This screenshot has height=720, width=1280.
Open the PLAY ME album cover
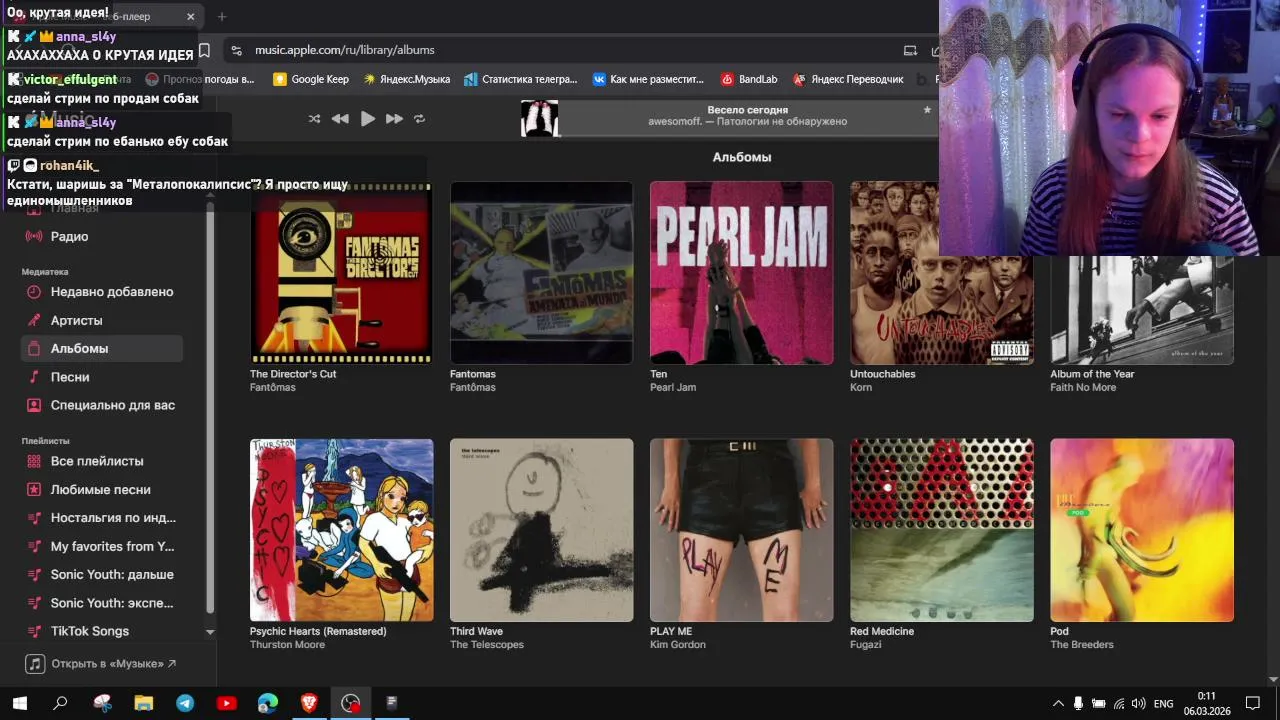(x=741, y=530)
